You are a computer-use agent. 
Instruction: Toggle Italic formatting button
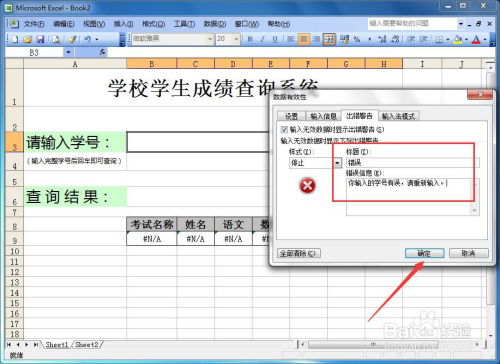click(262, 39)
